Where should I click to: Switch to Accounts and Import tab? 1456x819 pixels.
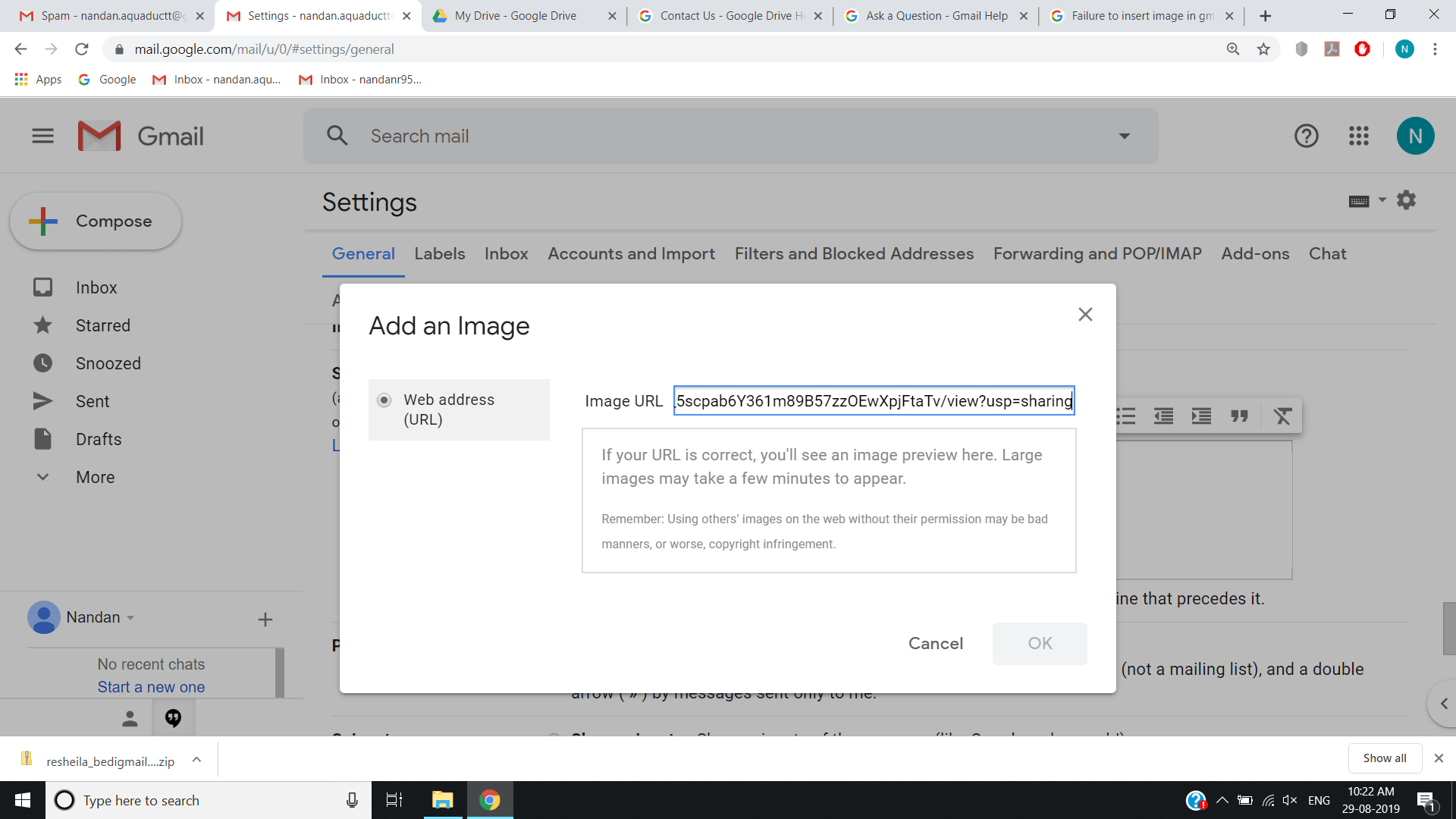(x=631, y=254)
